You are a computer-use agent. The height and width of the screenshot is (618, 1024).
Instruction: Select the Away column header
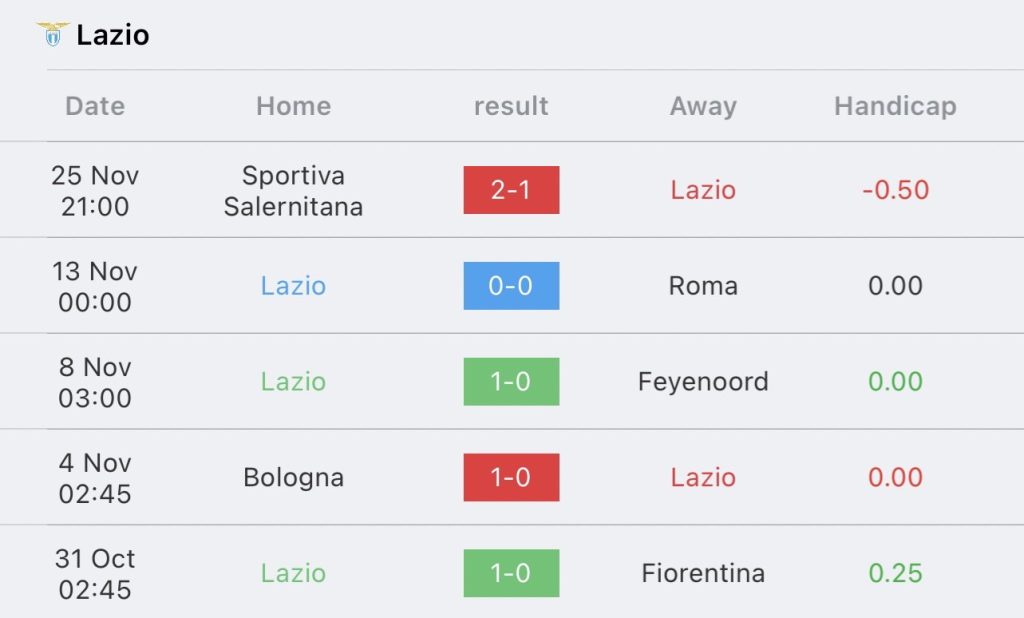[x=703, y=106]
